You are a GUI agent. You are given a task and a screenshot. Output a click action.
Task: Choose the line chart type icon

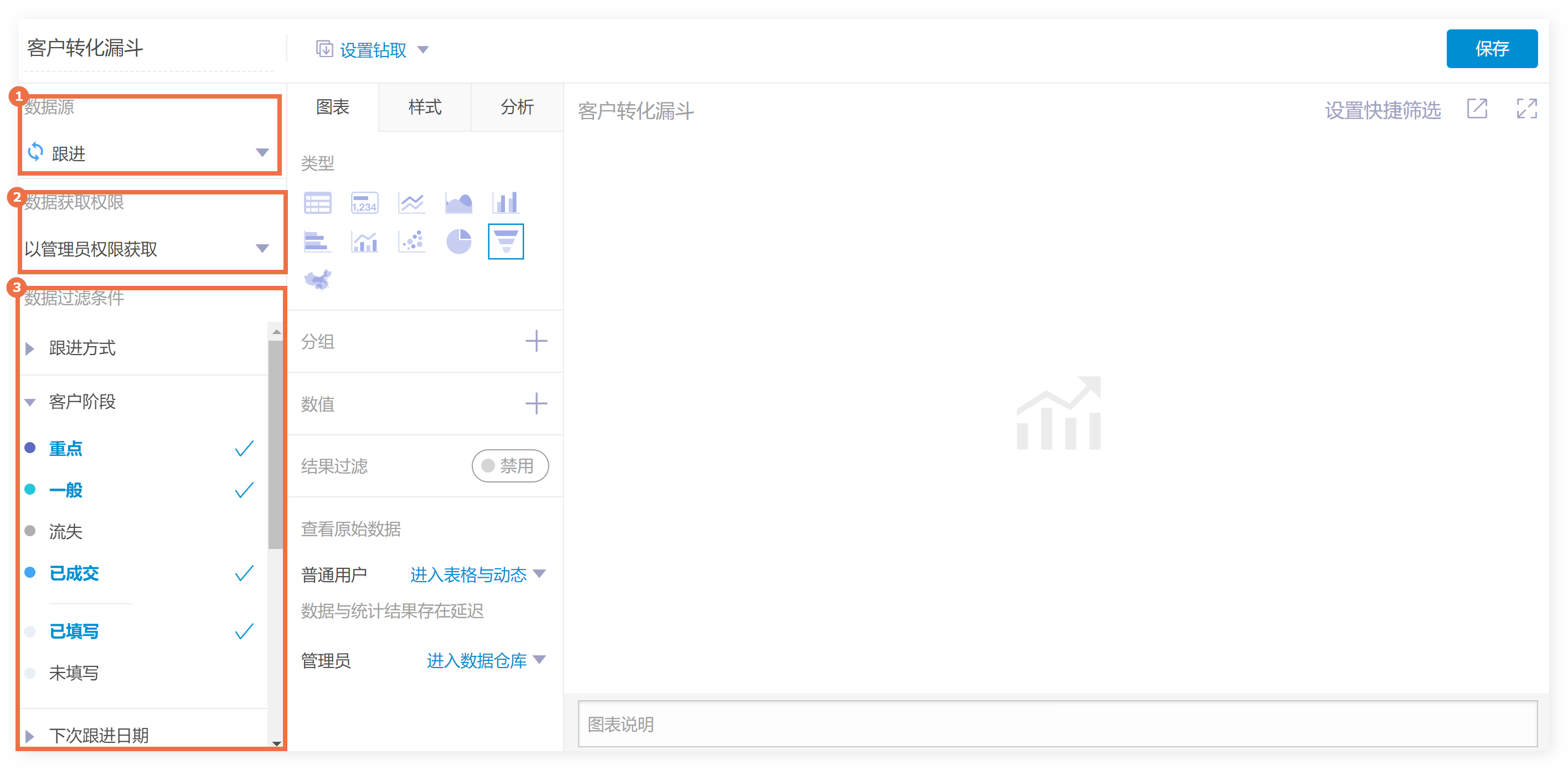[411, 203]
